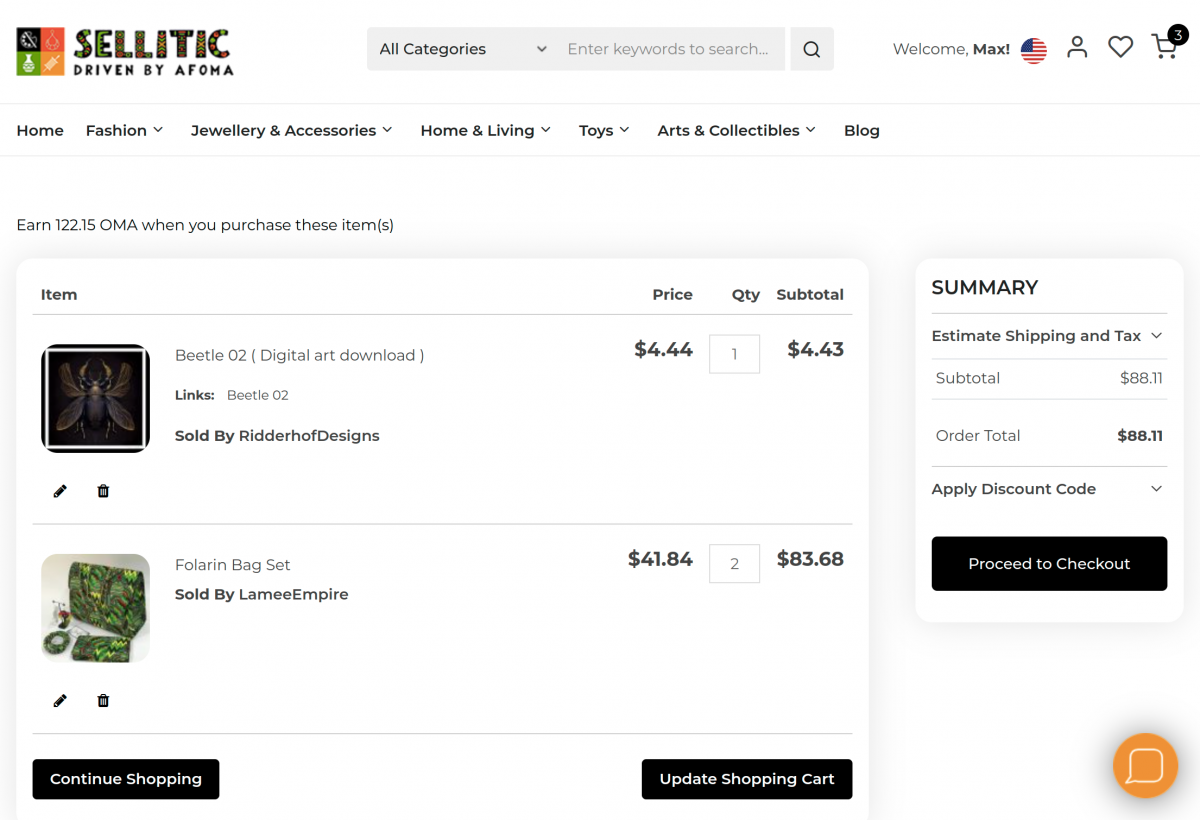Expand the Home & Living menu
The width and height of the screenshot is (1200, 820).
pos(486,130)
